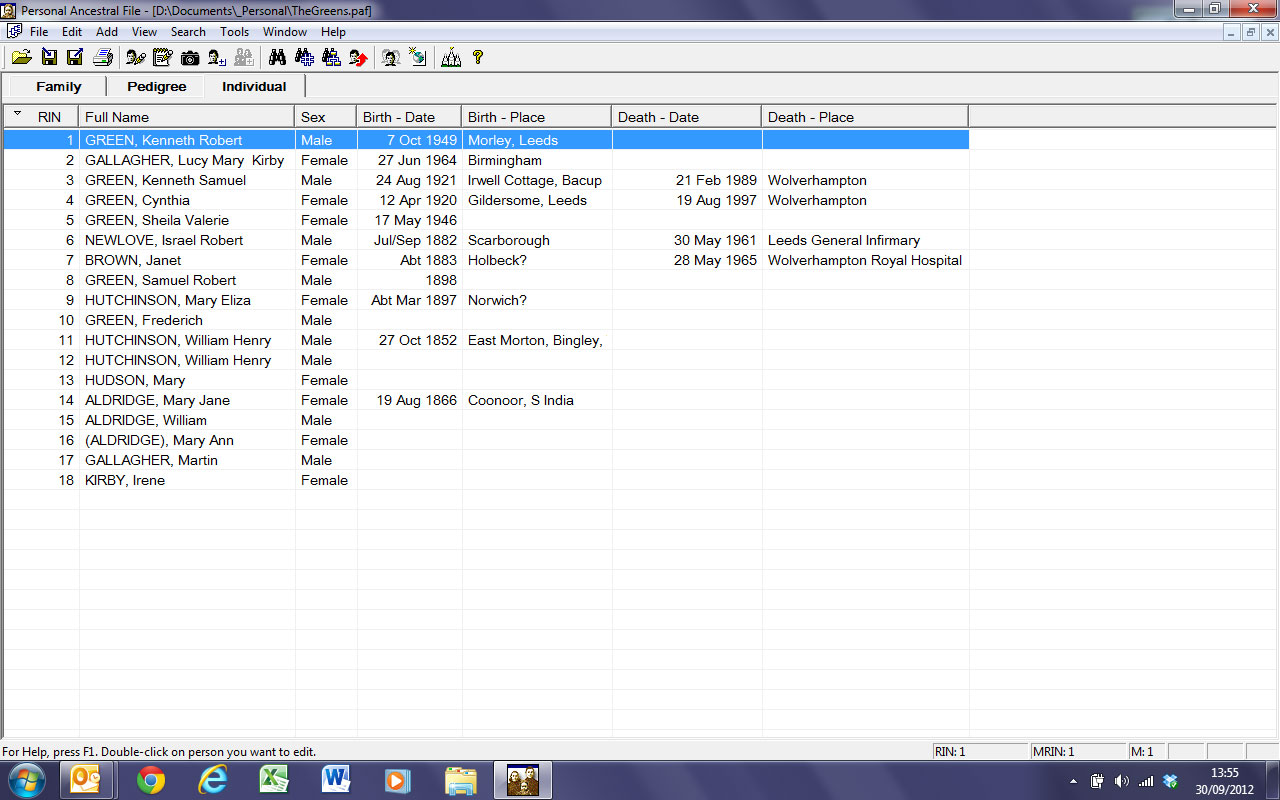
Task: Click the two faces Match/Merge icon
Action: tap(391, 58)
